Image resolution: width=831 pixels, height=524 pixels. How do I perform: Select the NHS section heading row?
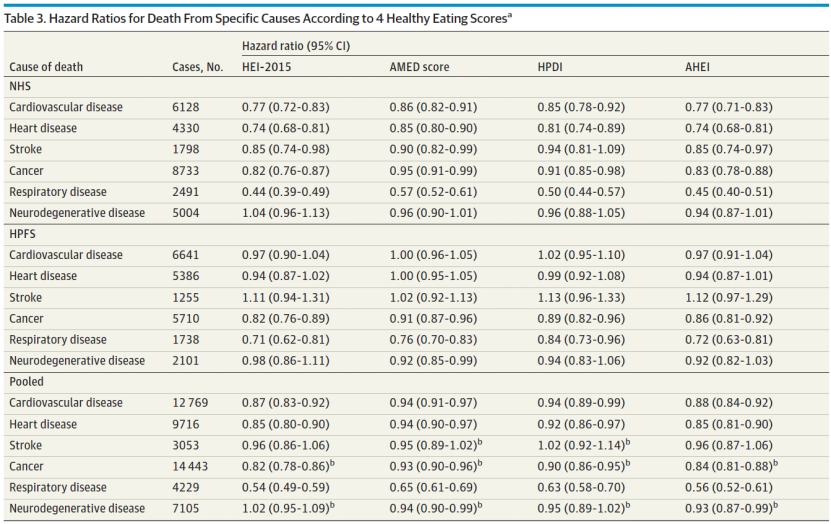coord(20,87)
